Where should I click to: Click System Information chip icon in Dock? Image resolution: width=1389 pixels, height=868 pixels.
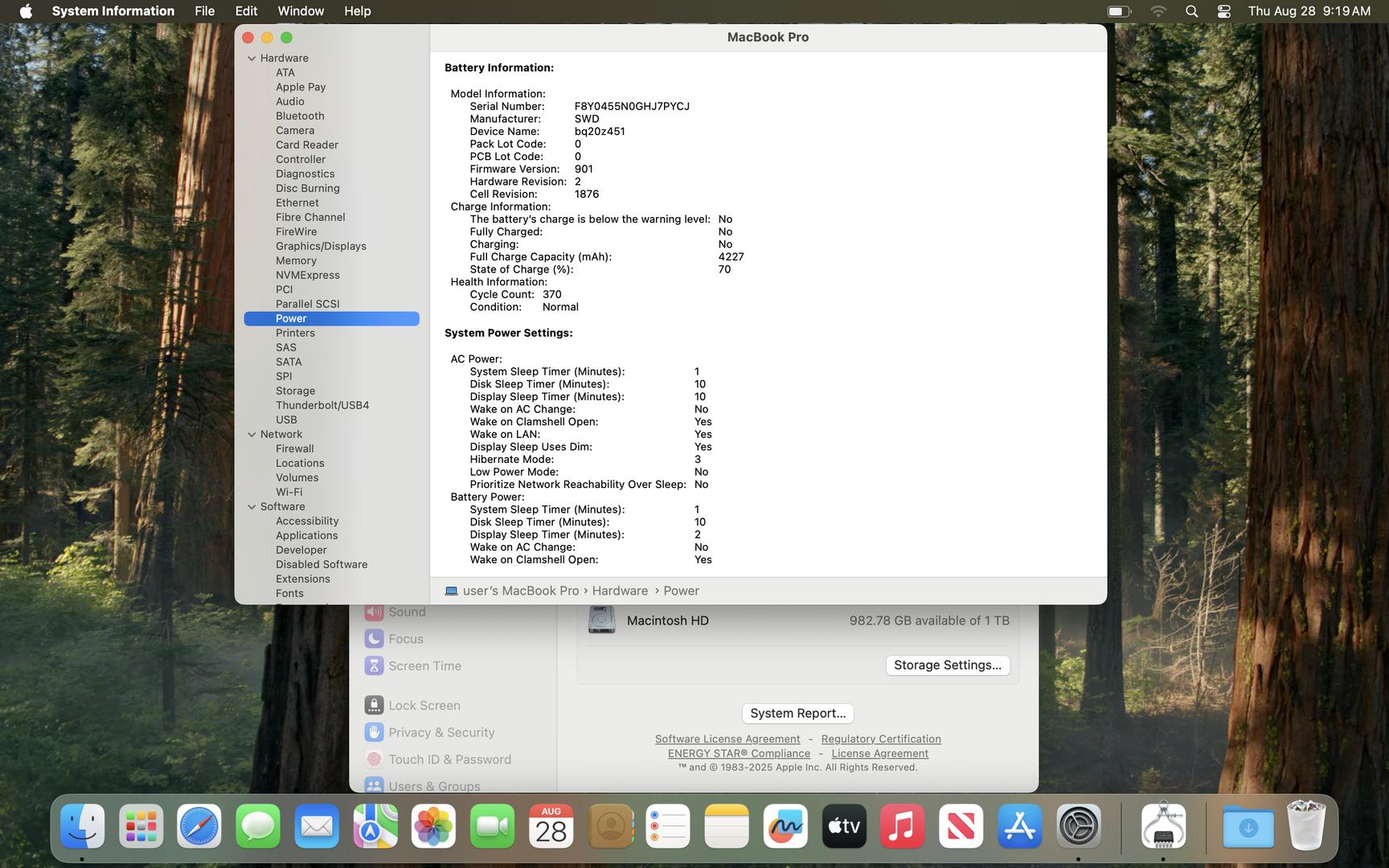1163,826
